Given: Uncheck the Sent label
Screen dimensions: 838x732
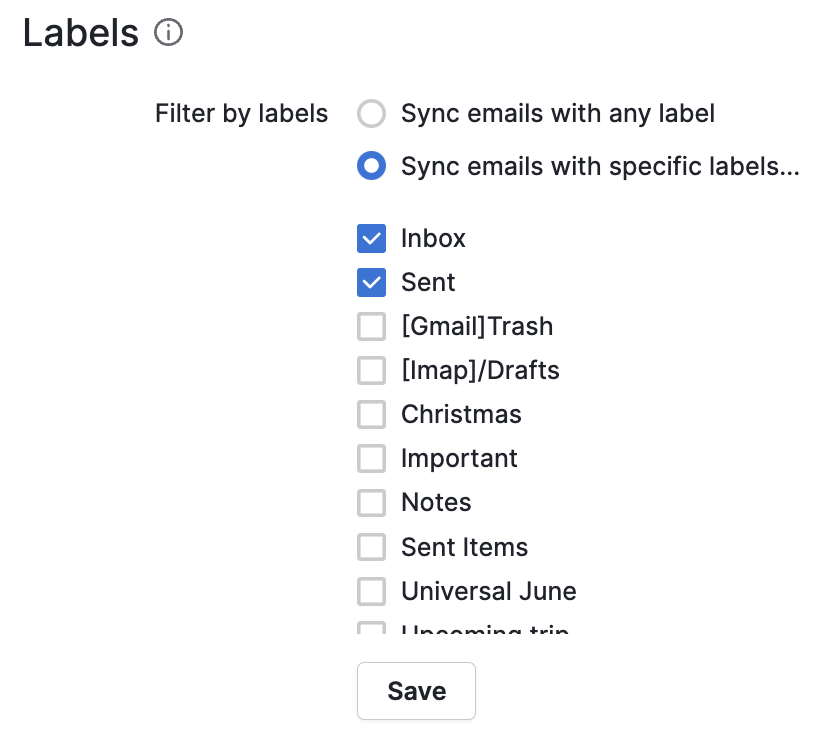Looking at the screenshot, I should click(371, 282).
